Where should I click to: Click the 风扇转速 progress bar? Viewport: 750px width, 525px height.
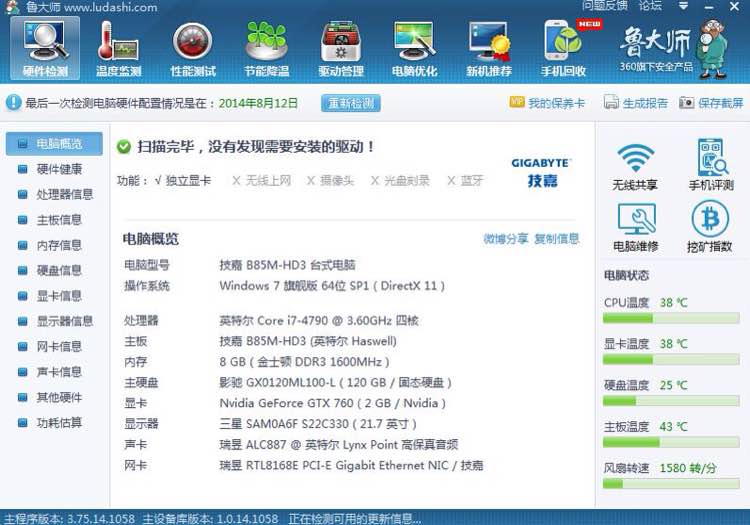(x=671, y=483)
